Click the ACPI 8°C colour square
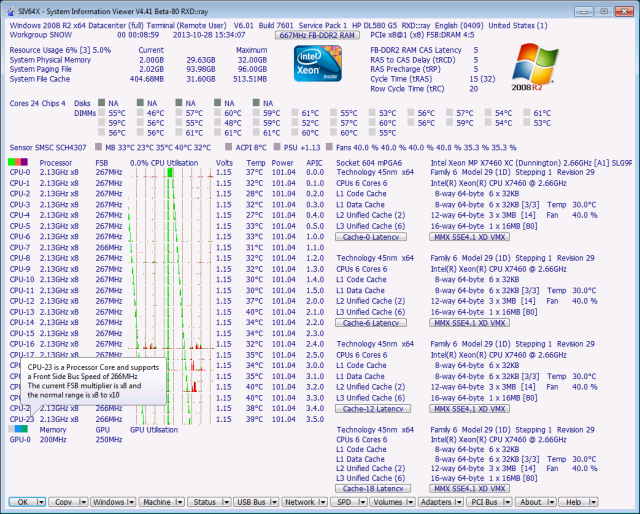The image size is (640, 514). click(x=229, y=147)
